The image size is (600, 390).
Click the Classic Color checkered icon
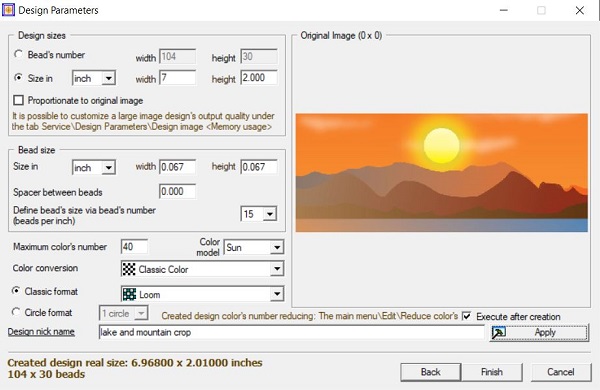129,269
